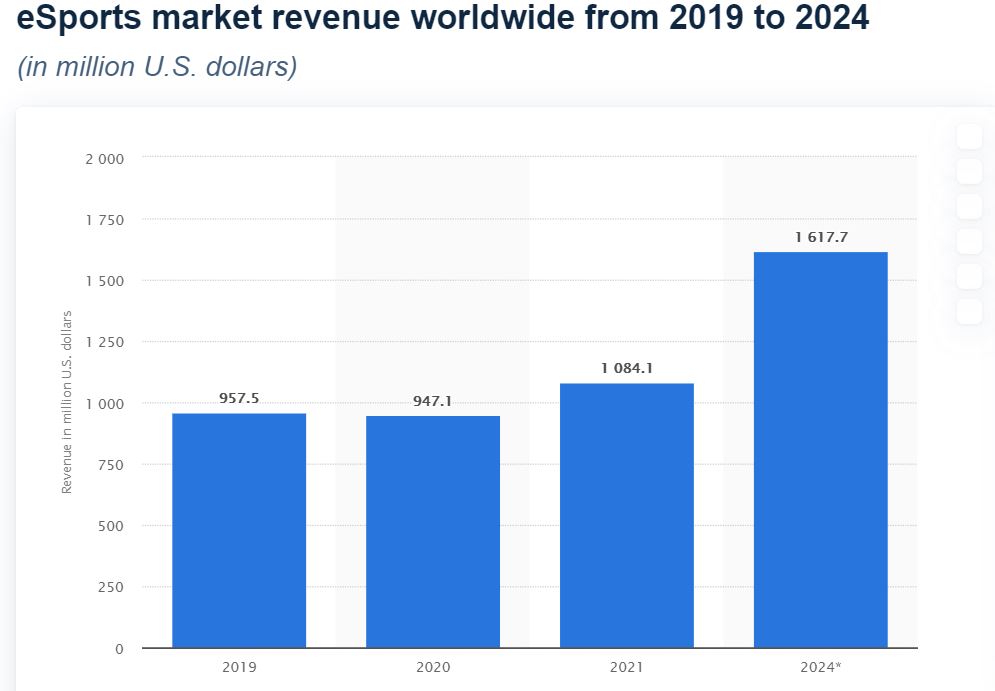Viewport: 995px width, 691px height.
Task: Click the 1 084.1 data label
Action: coord(627,368)
